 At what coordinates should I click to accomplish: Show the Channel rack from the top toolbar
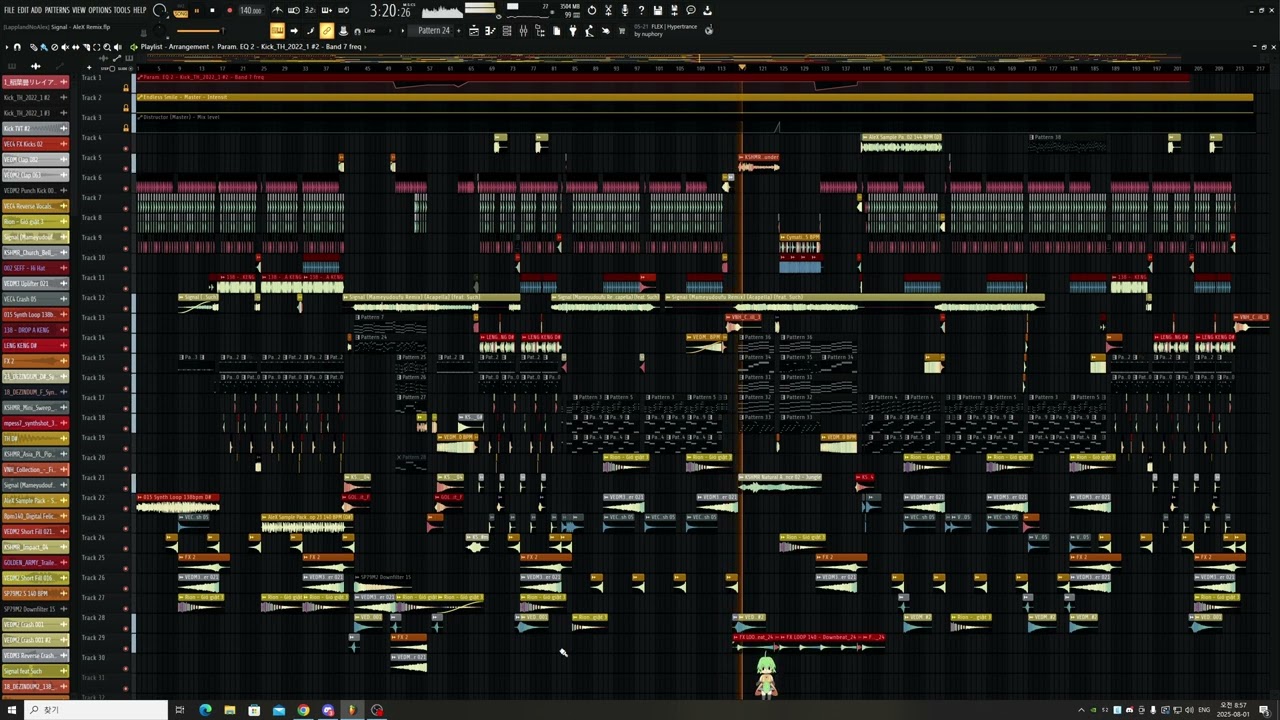pos(507,31)
